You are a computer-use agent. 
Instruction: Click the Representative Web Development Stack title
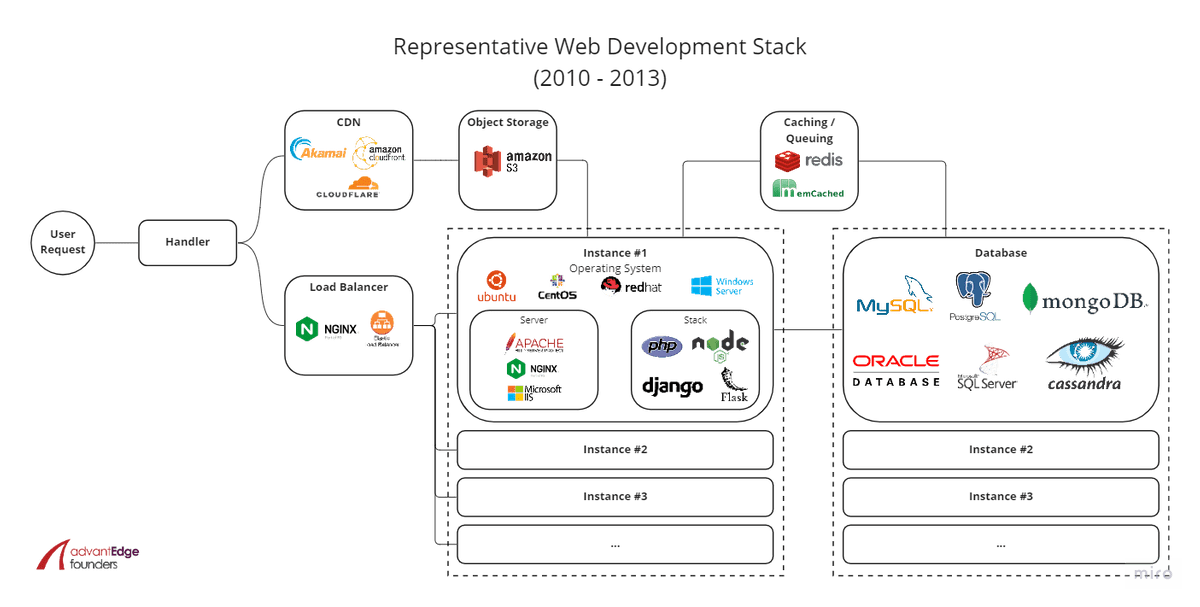pos(599,47)
